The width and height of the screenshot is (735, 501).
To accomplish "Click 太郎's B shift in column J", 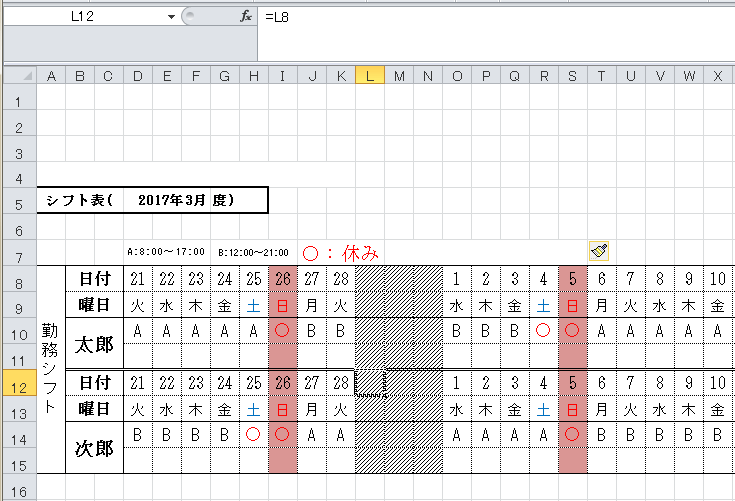I will [x=311, y=330].
